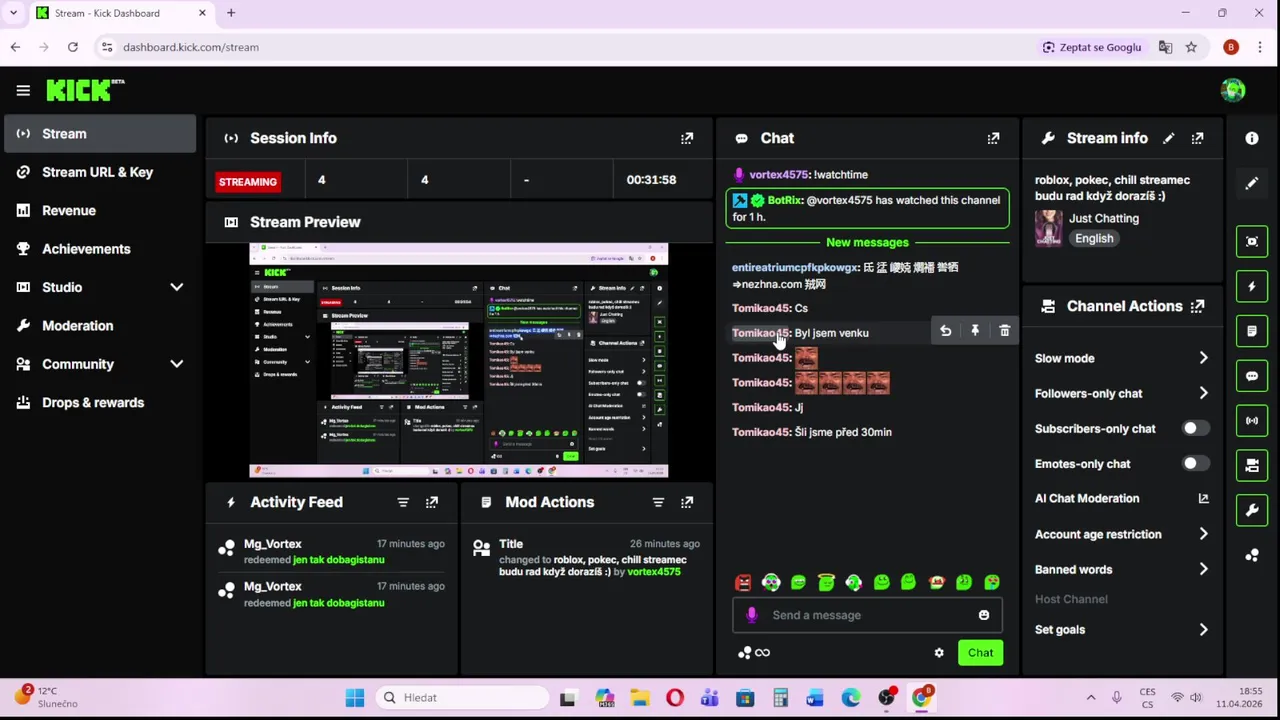Viewport: 1280px width, 720px height.
Task: Click the pencil edit-layout icon in right sidebar
Action: tap(1252, 184)
